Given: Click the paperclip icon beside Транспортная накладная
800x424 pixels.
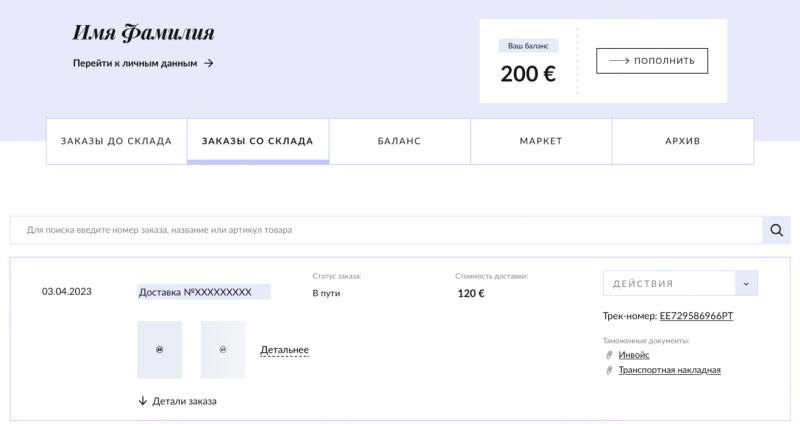Looking at the screenshot, I should (x=609, y=370).
